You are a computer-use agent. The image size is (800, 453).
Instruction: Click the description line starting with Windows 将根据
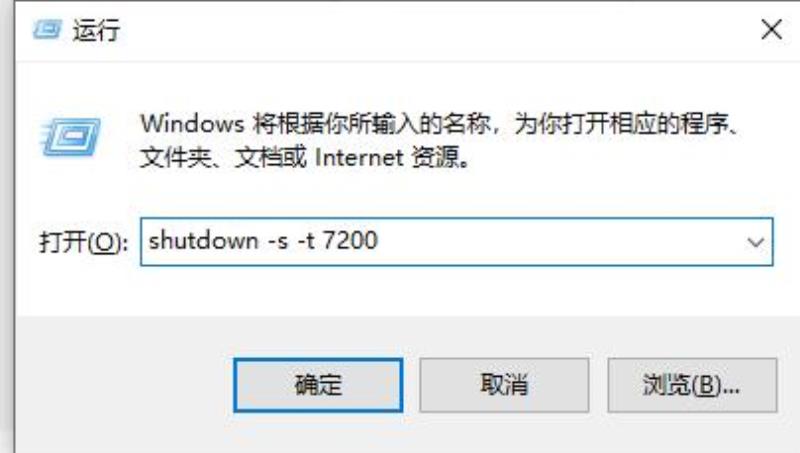coord(440,124)
